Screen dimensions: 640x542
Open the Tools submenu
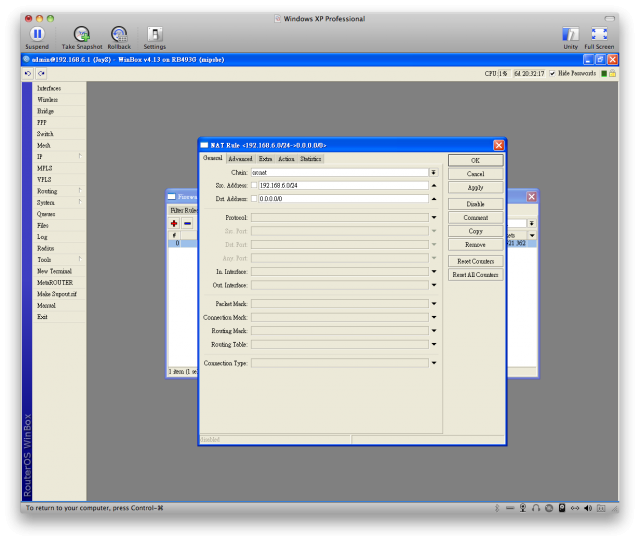click(59, 260)
